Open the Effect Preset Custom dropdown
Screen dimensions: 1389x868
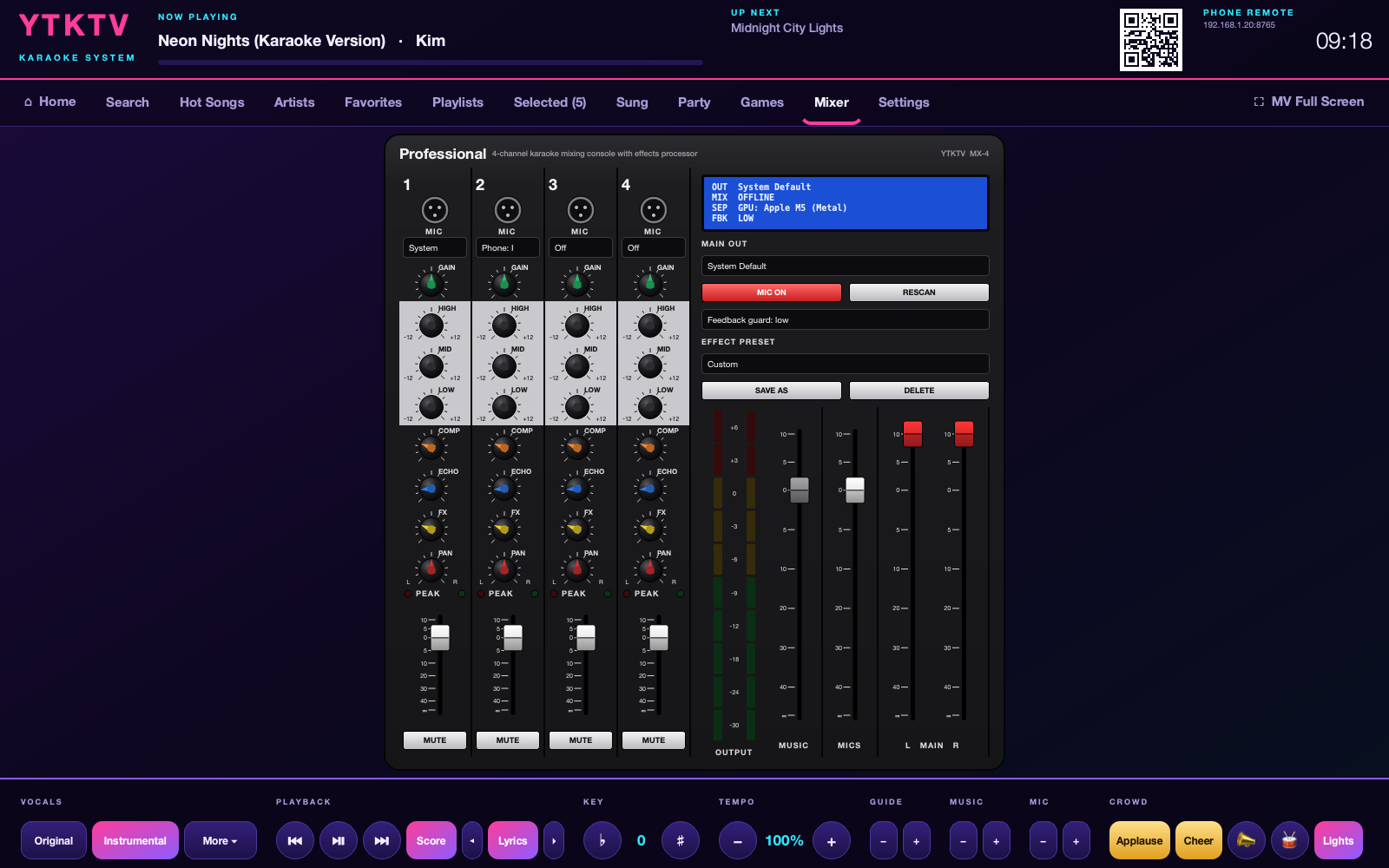(x=846, y=364)
